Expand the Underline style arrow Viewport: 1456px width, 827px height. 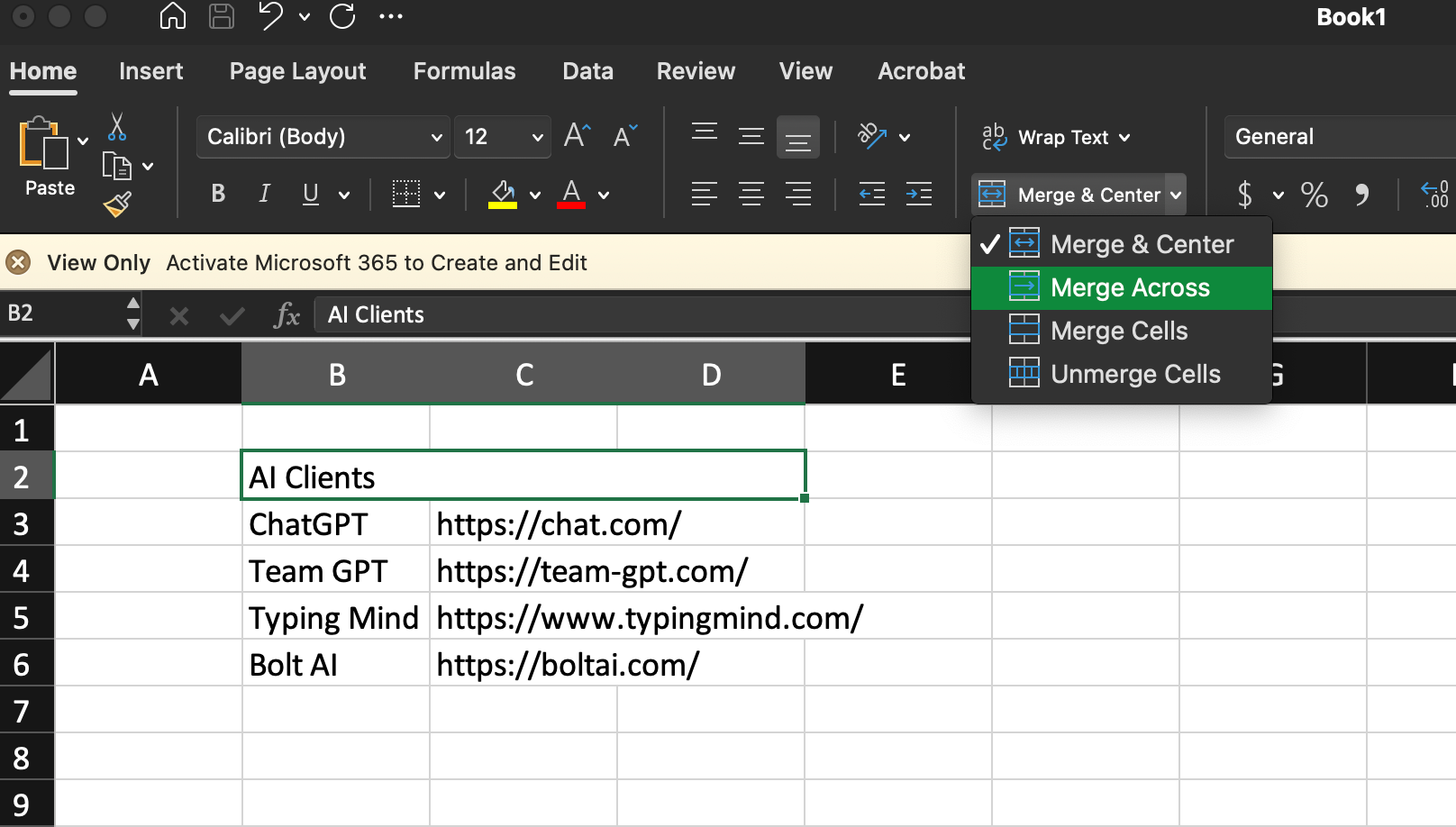click(x=344, y=195)
